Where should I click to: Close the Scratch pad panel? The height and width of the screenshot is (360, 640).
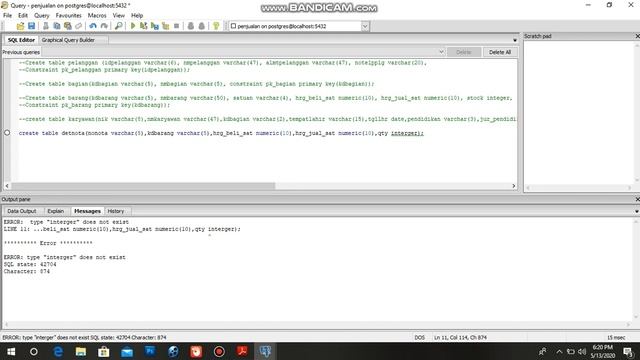(637, 36)
